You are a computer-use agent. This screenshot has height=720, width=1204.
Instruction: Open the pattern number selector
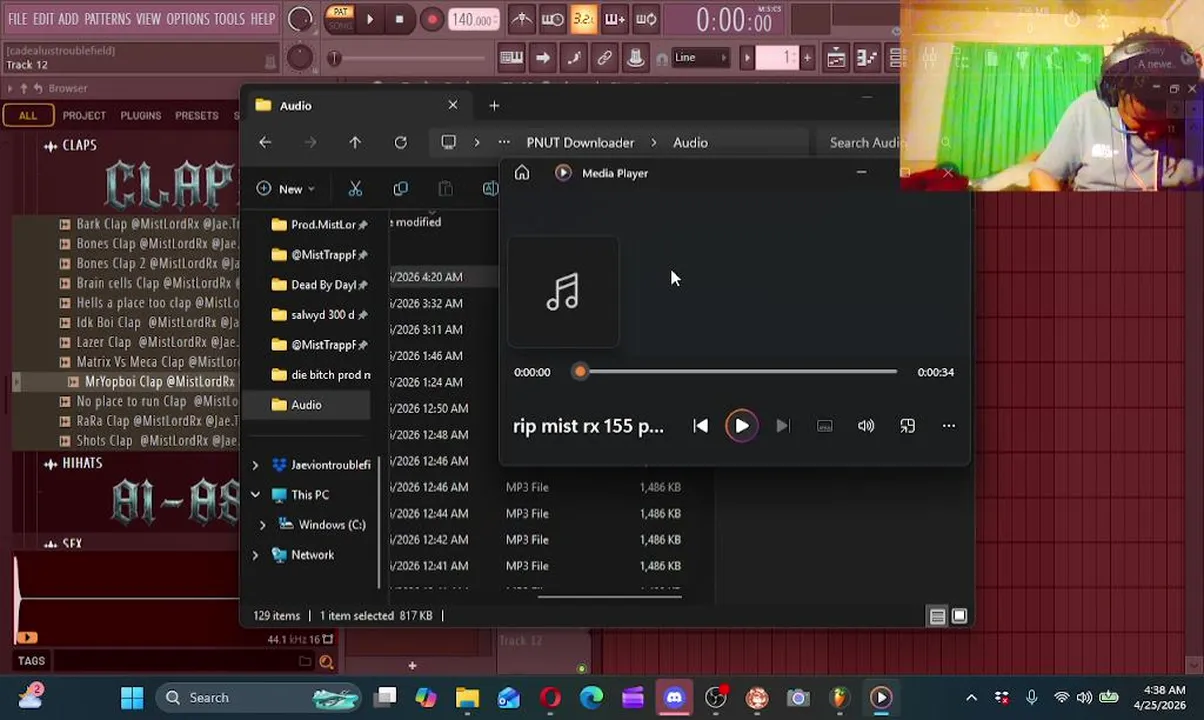click(x=777, y=58)
